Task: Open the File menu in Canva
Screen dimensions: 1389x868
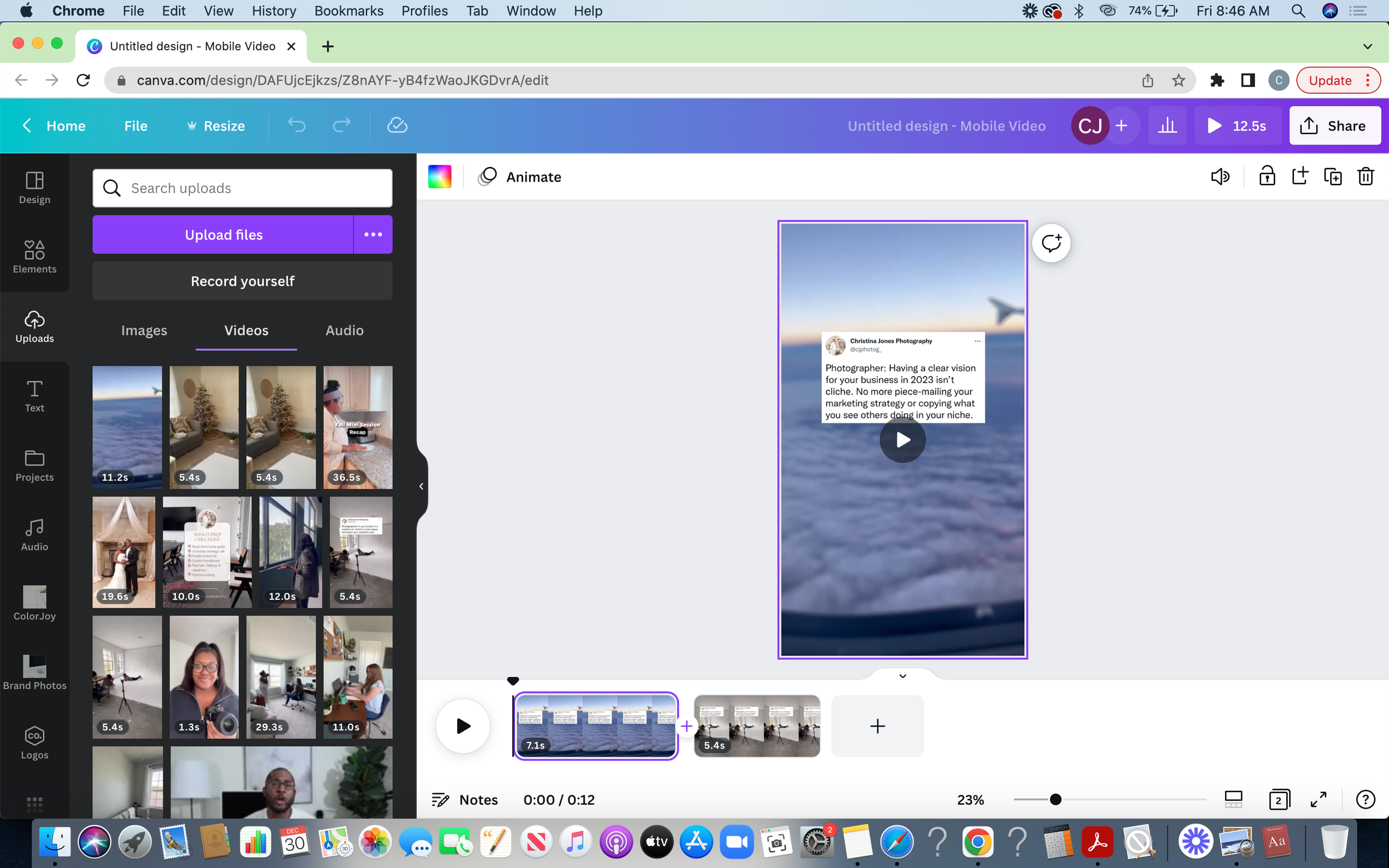Action: tap(136, 125)
